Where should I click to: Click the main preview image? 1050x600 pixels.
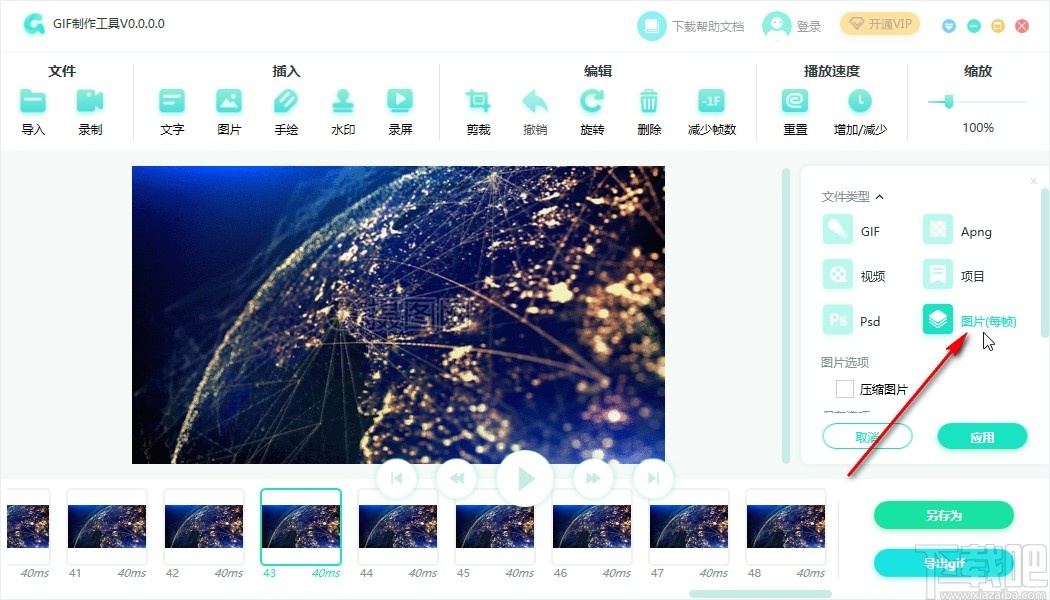click(x=398, y=315)
